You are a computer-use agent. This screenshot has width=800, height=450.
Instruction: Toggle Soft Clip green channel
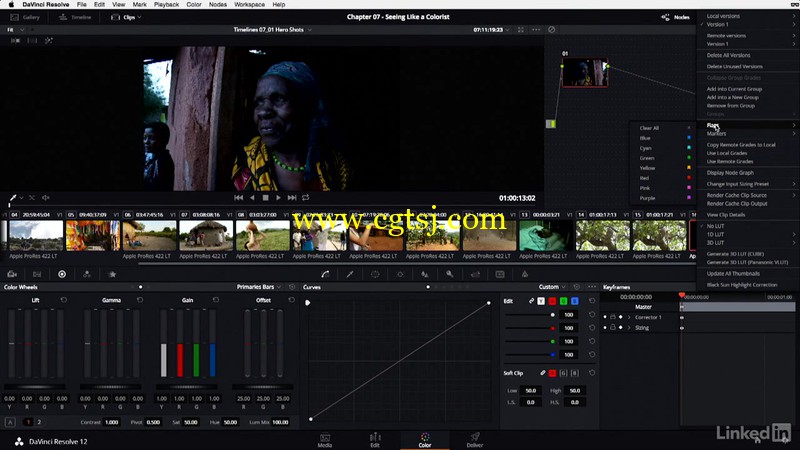pos(563,373)
